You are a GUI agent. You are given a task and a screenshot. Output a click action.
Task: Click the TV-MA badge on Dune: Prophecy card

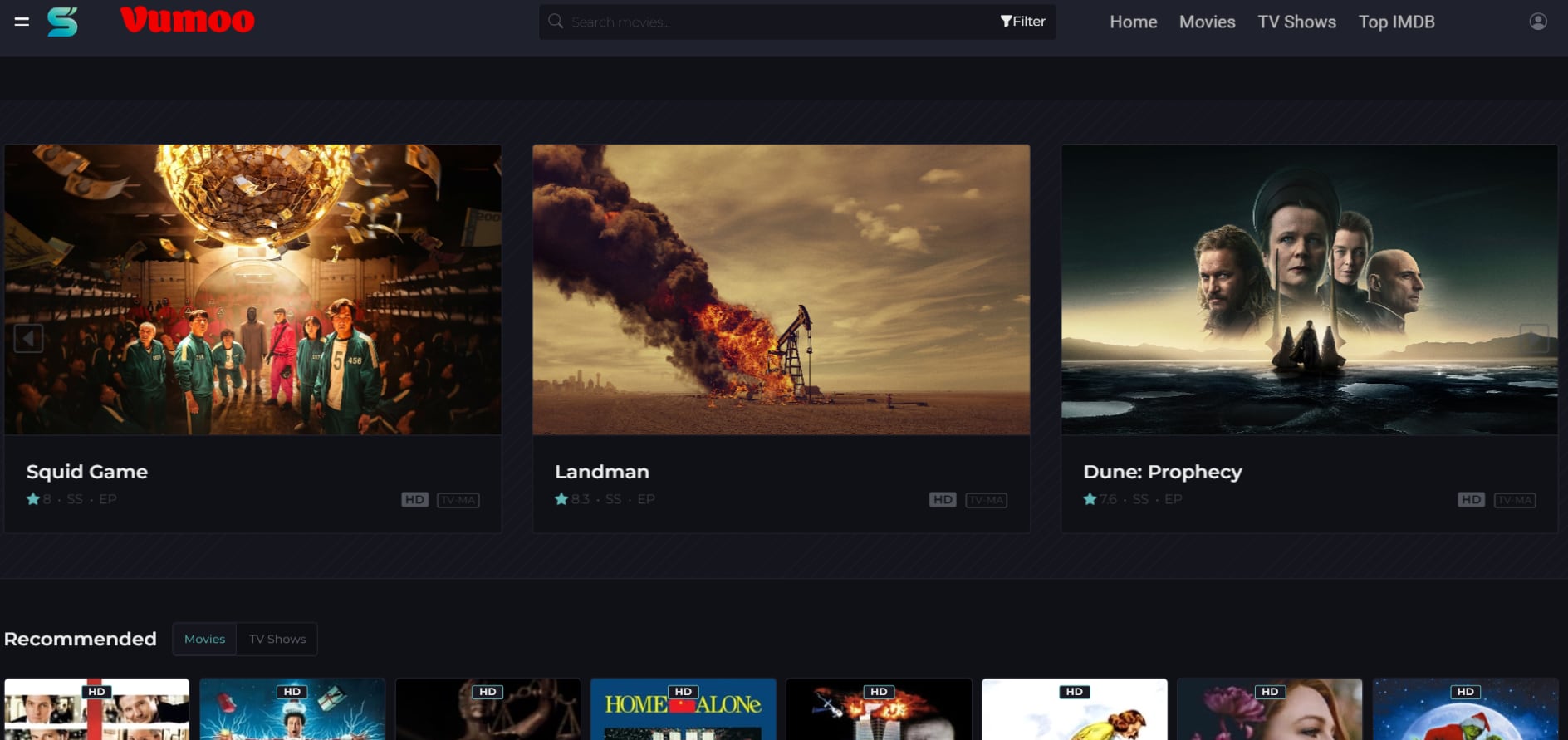click(x=1515, y=500)
